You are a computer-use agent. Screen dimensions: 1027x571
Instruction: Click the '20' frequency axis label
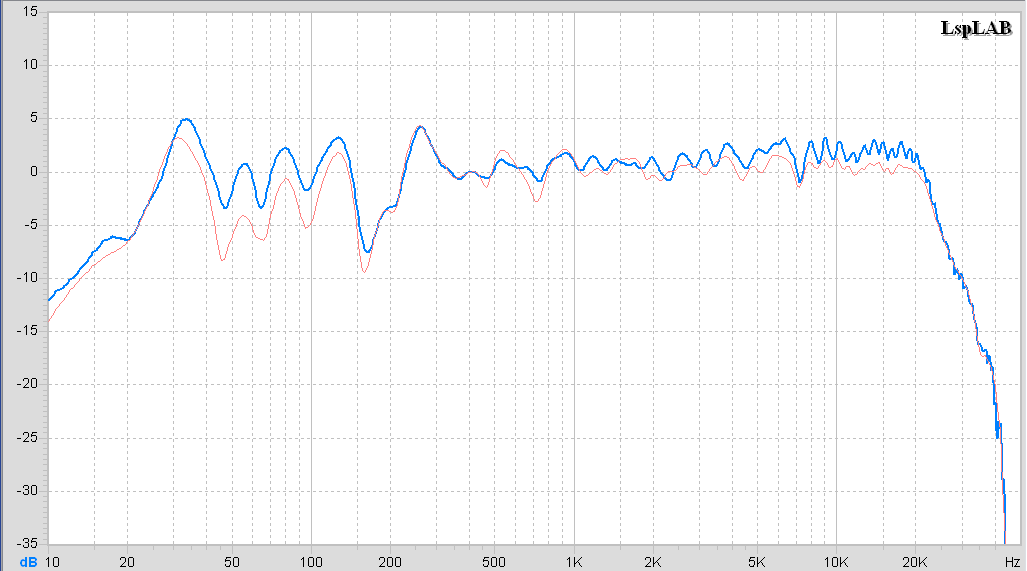pos(127,562)
